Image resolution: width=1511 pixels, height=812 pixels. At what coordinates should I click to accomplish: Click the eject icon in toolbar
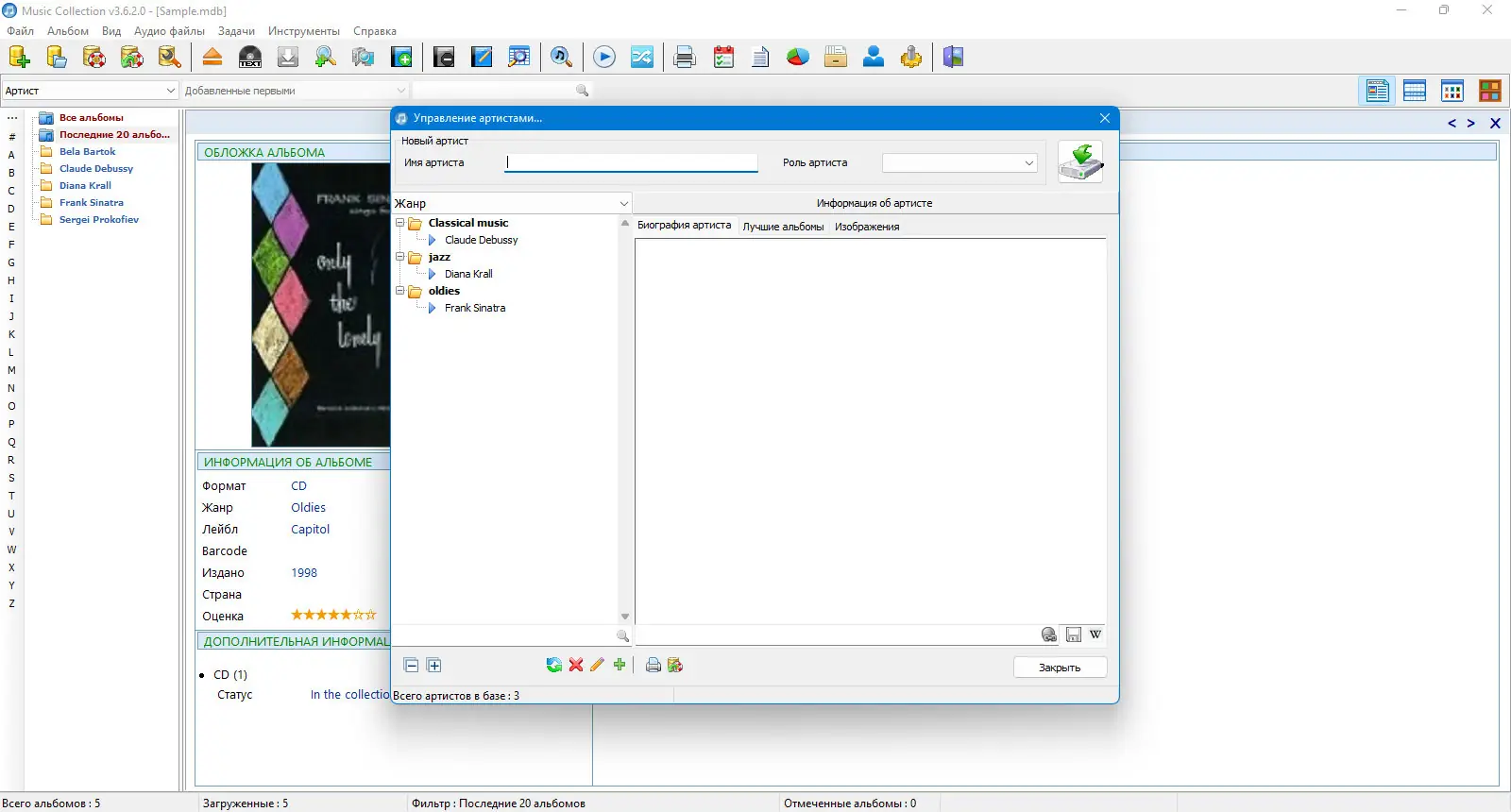click(x=212, y=58)
